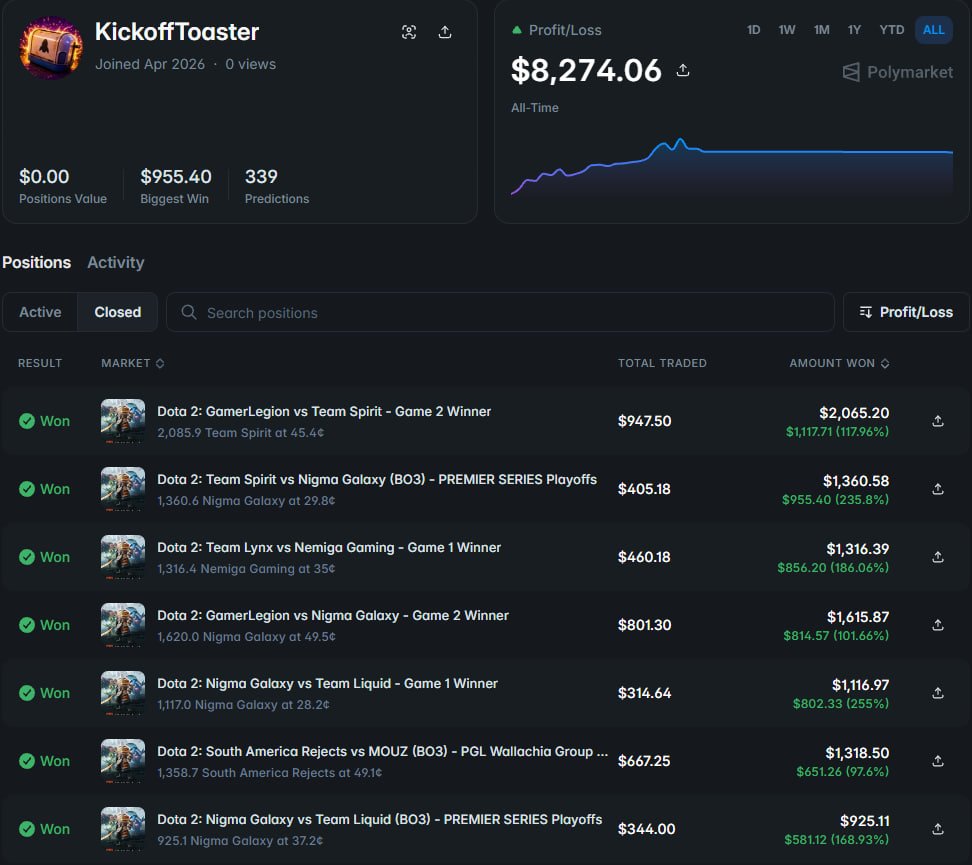Image resolution: width=972 pixels, height=865 pixels.
Task: Open market Nigma Galaxy vs Team Liquid - Game 1 Winner
Action: [x=327, y=683]
